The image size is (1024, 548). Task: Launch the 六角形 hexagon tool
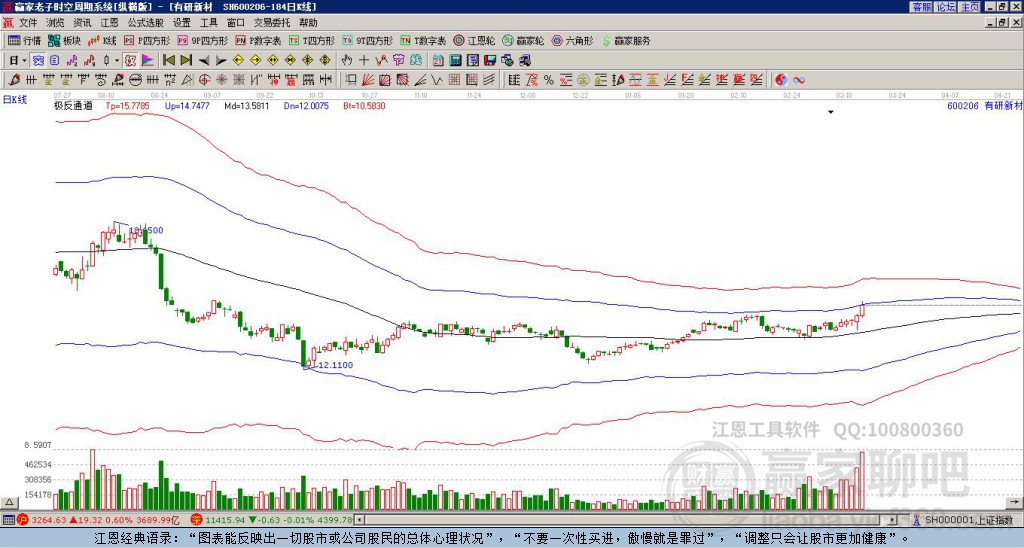pos(571,41)
